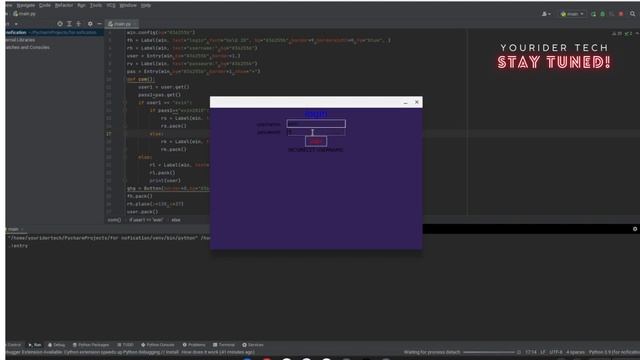Hide the Project panel with minus icon
The width and height of the screenshot is (640, 360).
click(x=99, y=24)
